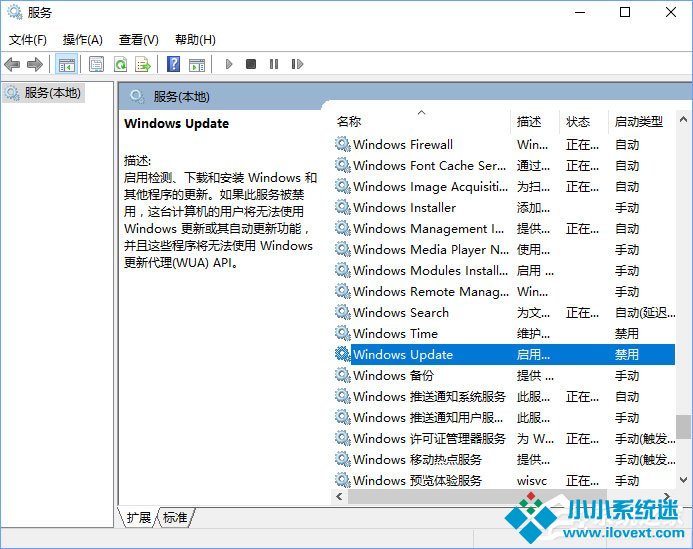Toggle the show/hide console tree icon
Image resolution: width=693 pixels, height=549 pixels.
point(67,65)
